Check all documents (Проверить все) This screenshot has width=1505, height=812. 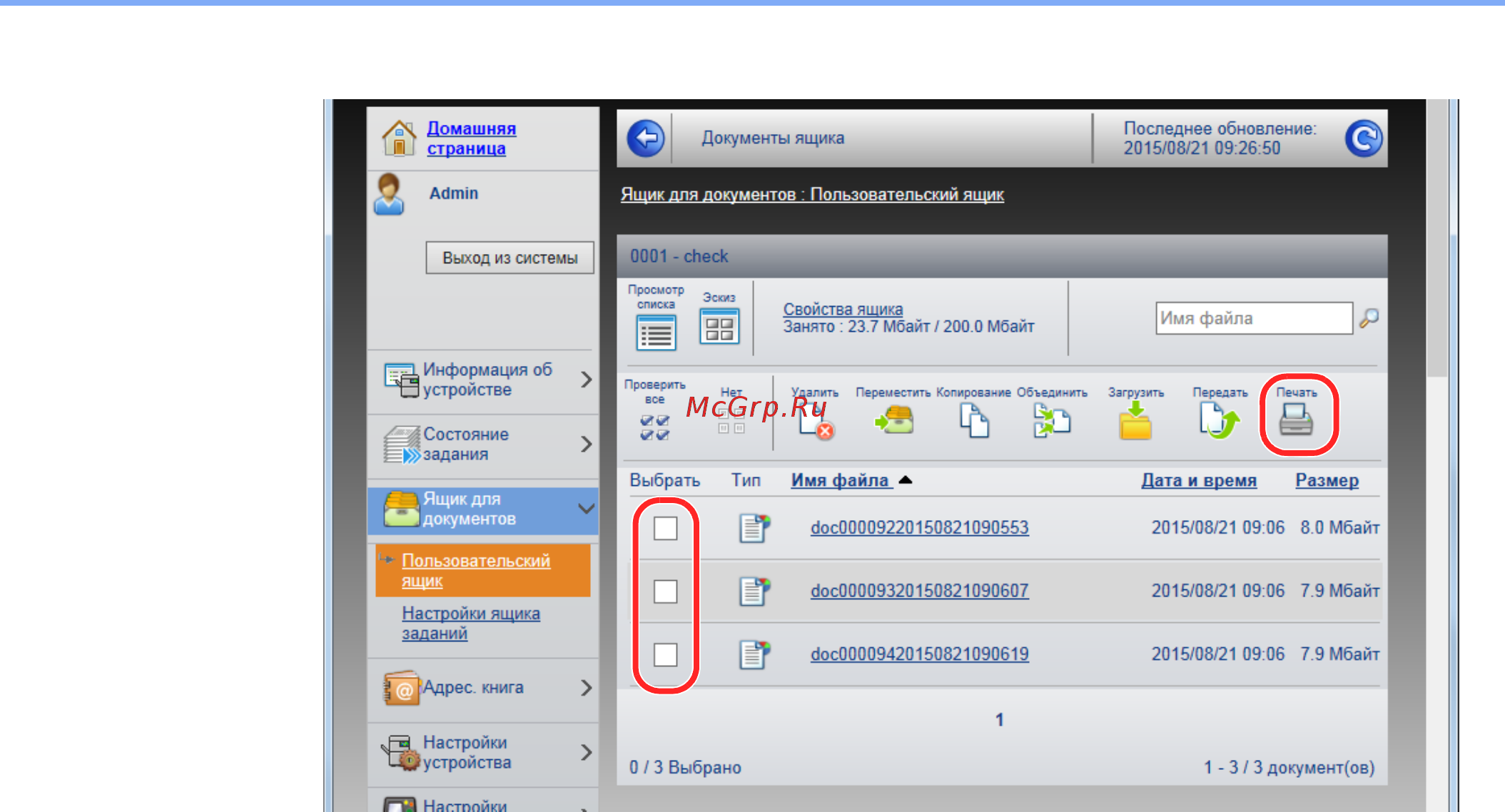click(x=654, y=427)
